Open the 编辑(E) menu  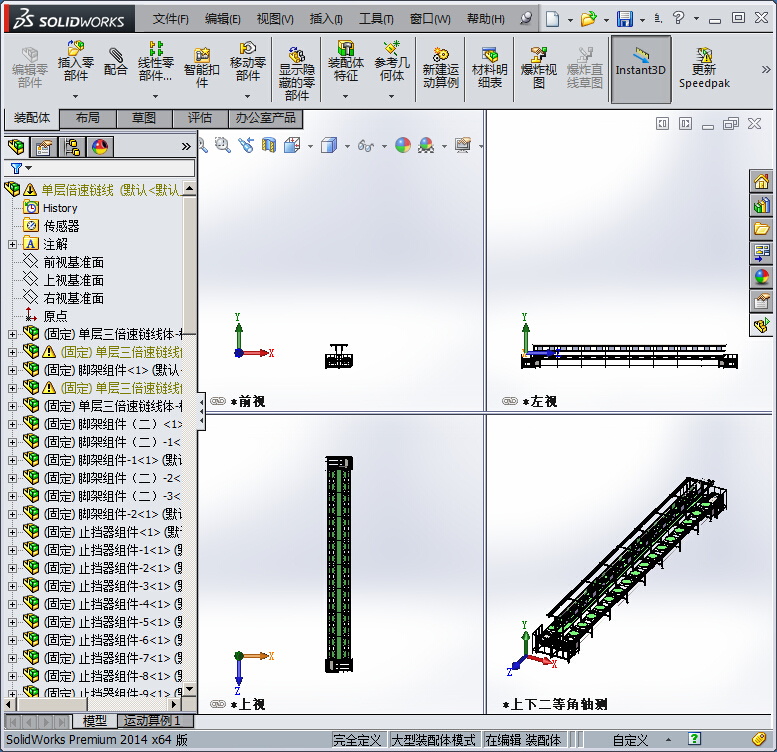tap(222, 19)
